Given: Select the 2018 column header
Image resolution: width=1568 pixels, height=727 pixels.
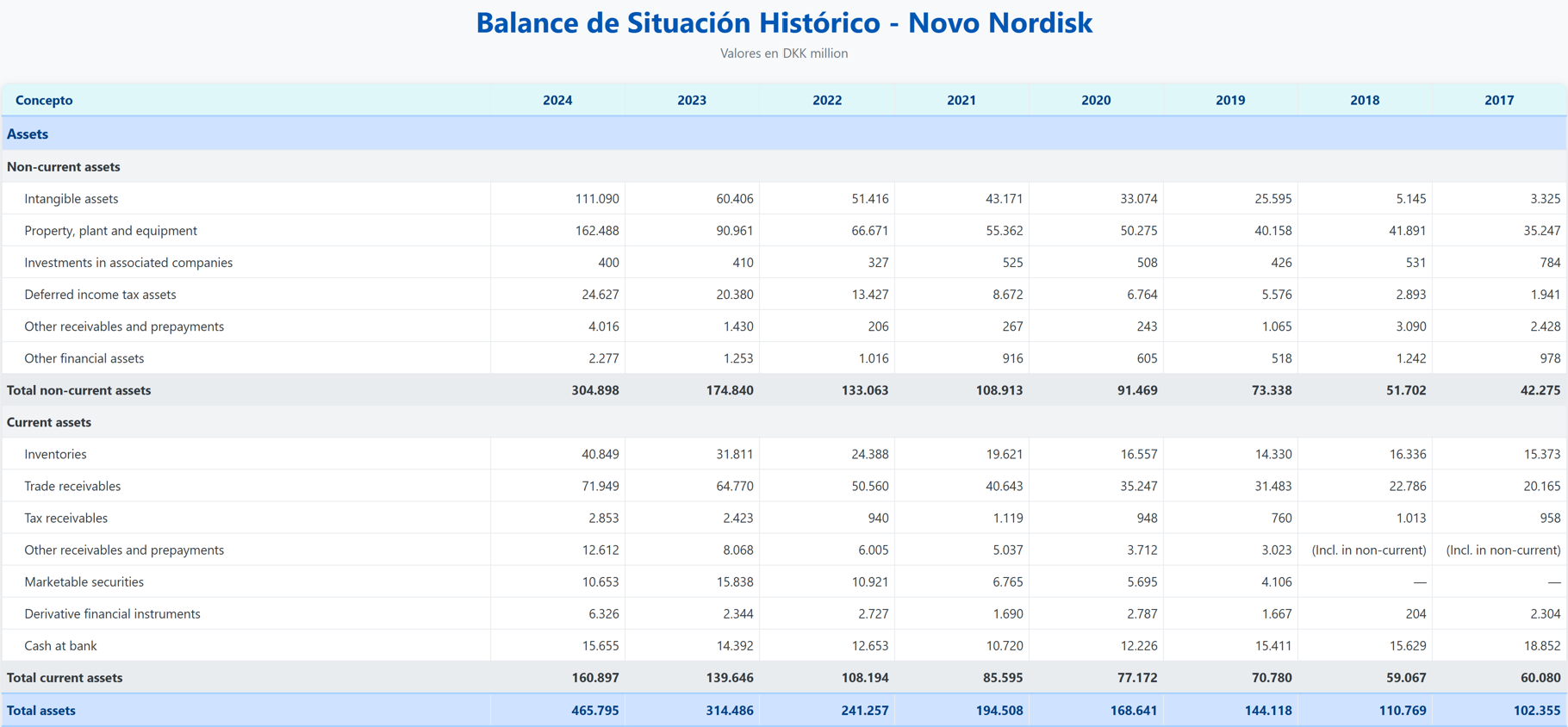Looking at the screenshot, I should (x=1365, y=100).
